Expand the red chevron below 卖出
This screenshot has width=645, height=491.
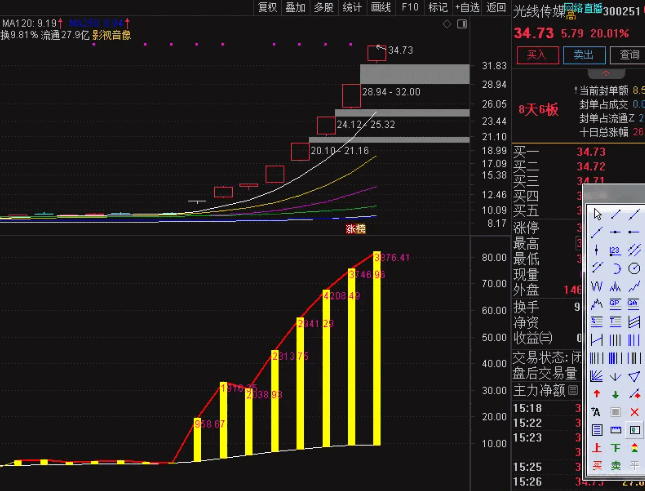606,74
